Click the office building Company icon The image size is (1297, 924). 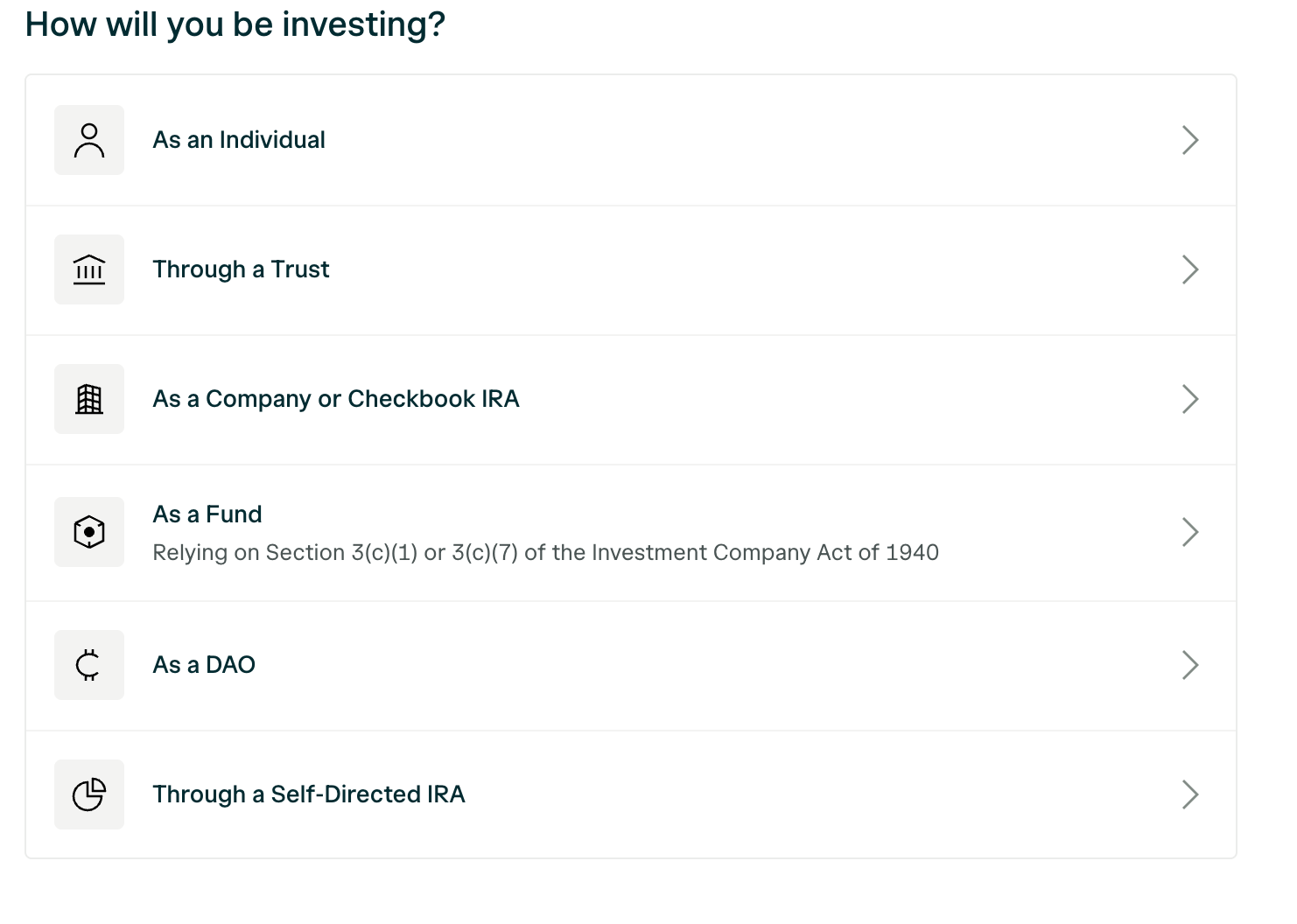[89, 399]
